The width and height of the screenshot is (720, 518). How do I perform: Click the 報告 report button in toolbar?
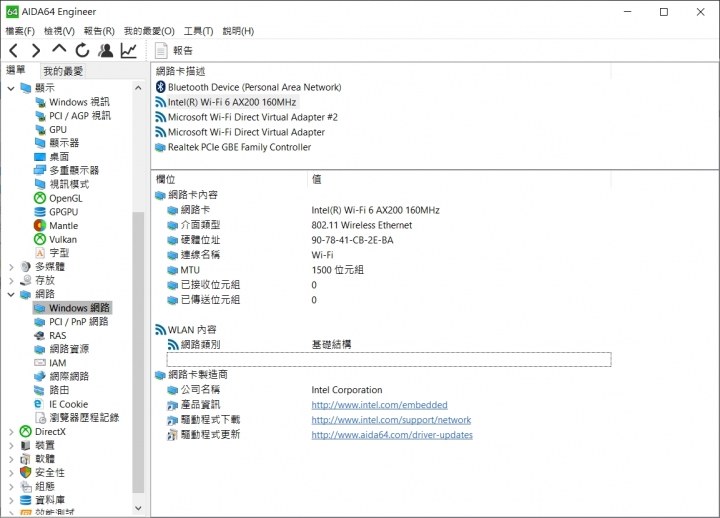click(x=174, y=51)
